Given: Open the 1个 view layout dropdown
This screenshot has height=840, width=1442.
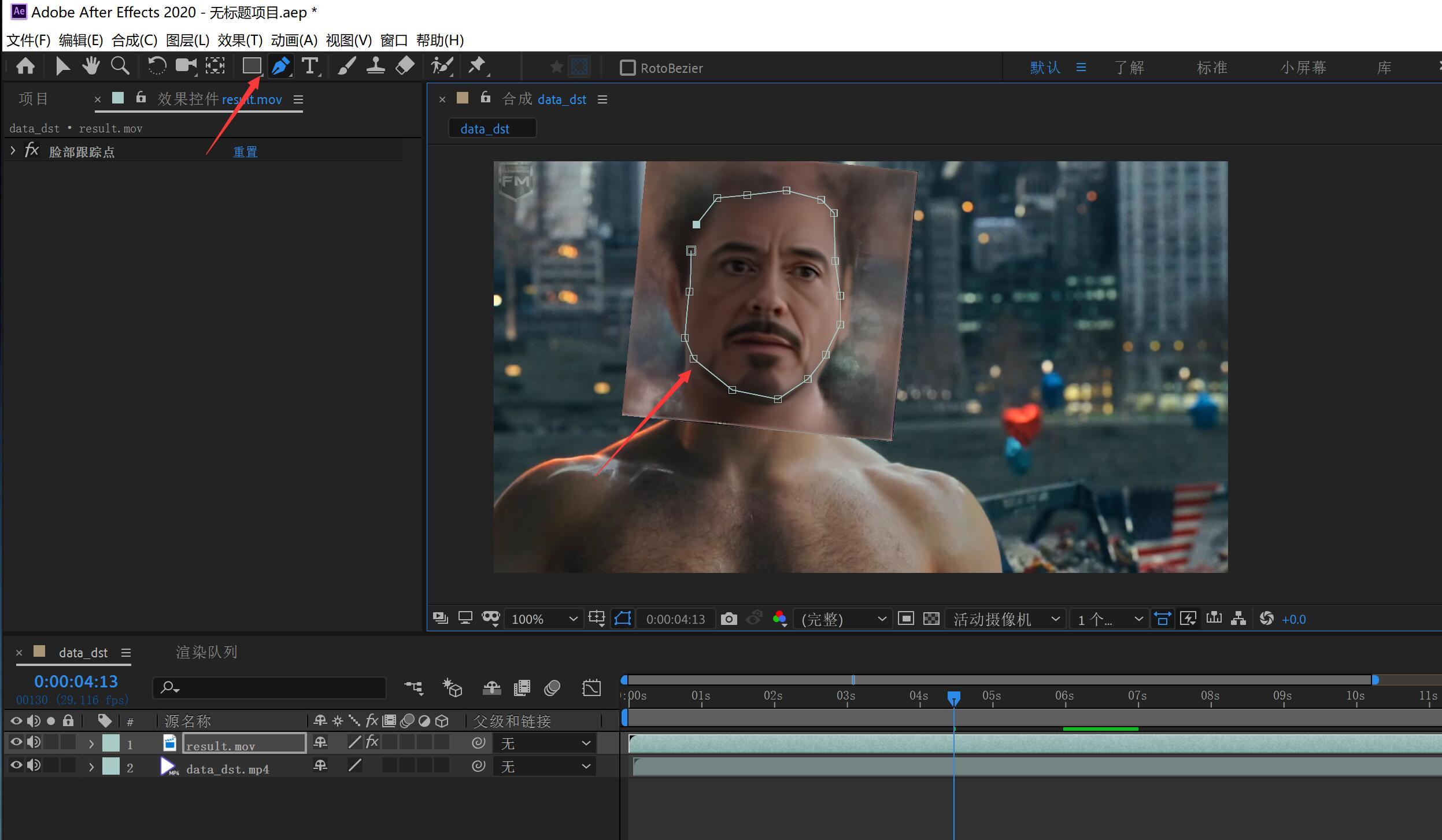Looking at the screenshot, I should (1109, 619).
